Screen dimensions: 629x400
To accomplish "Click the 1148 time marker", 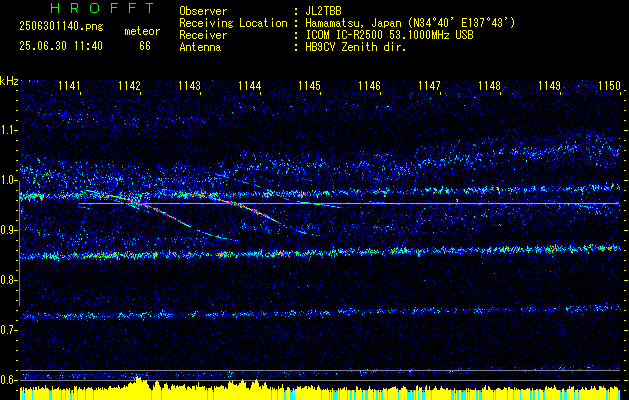I will point(489,85).
